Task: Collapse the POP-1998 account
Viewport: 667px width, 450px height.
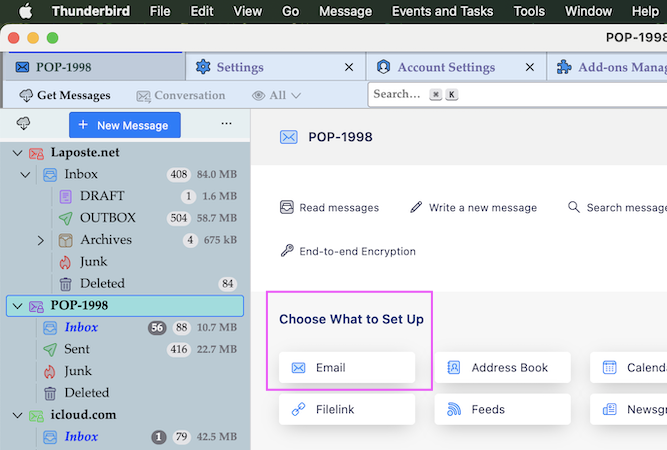Action: tap(17, 306)
